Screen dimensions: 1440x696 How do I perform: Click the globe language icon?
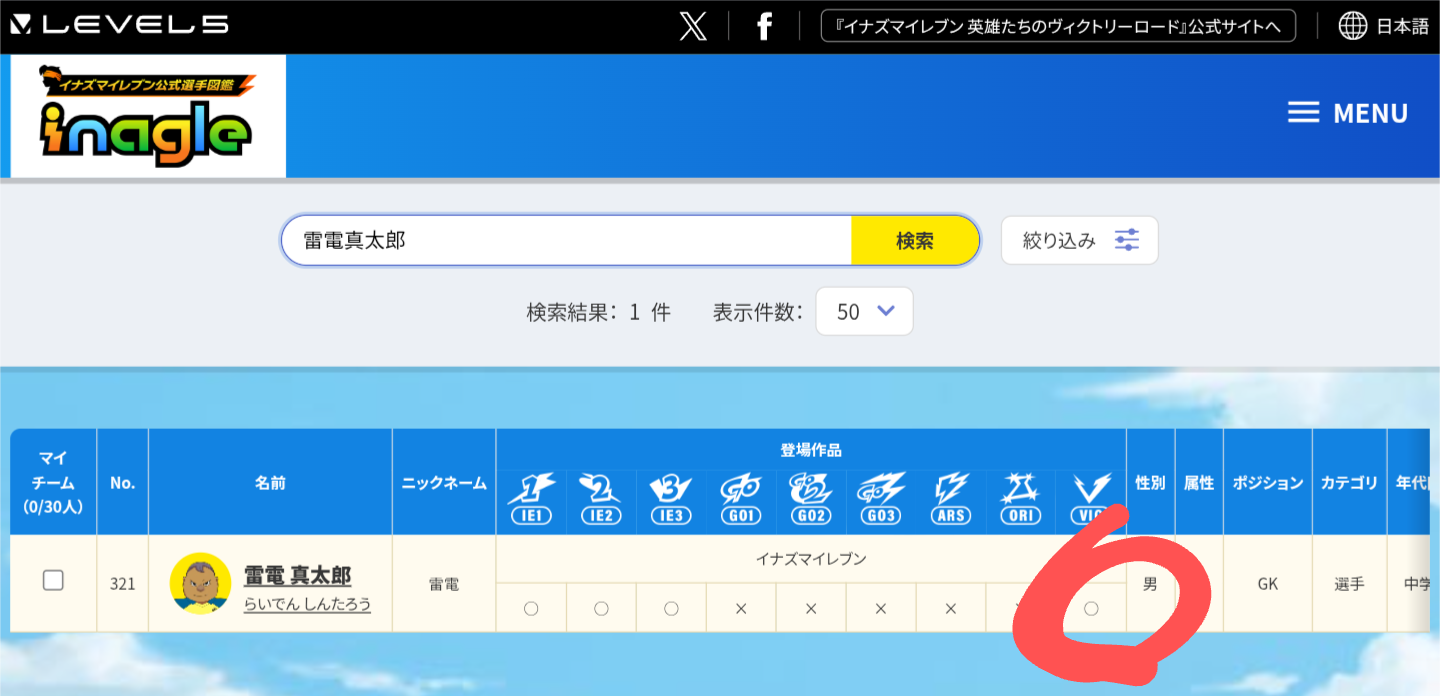click(x=1352, y=27)
